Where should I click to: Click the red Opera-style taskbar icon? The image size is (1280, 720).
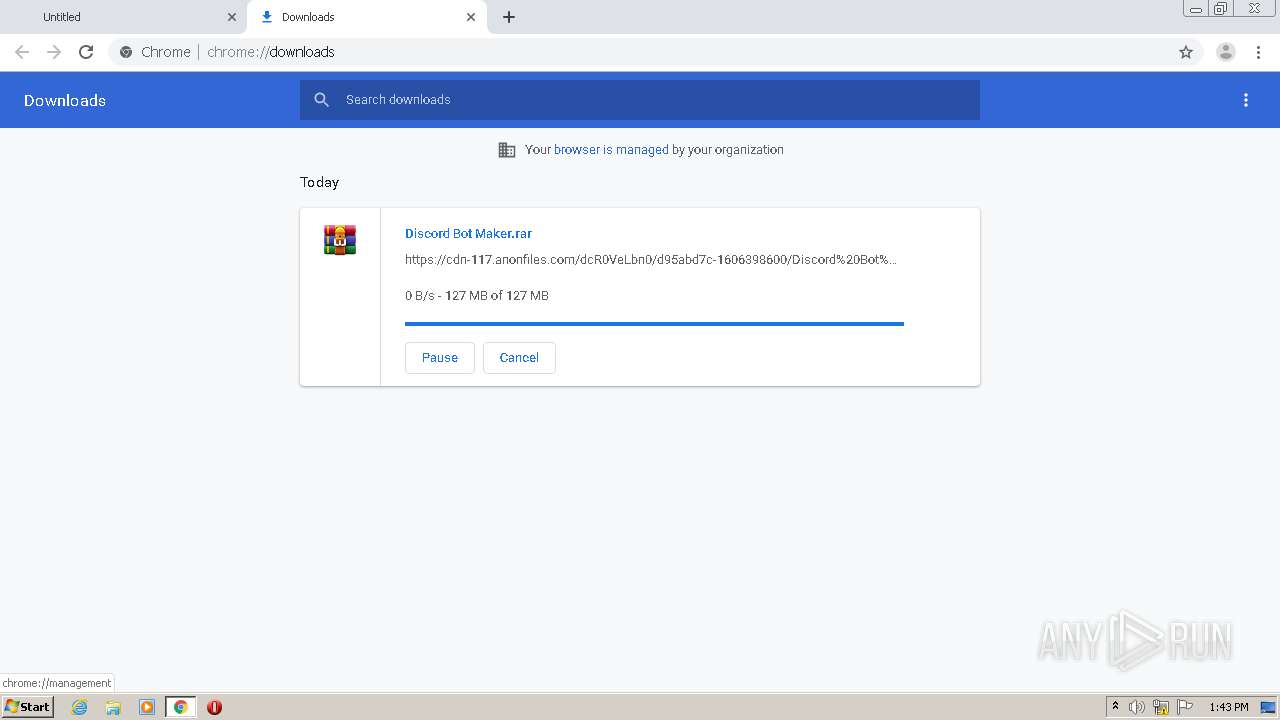(214, 707)
